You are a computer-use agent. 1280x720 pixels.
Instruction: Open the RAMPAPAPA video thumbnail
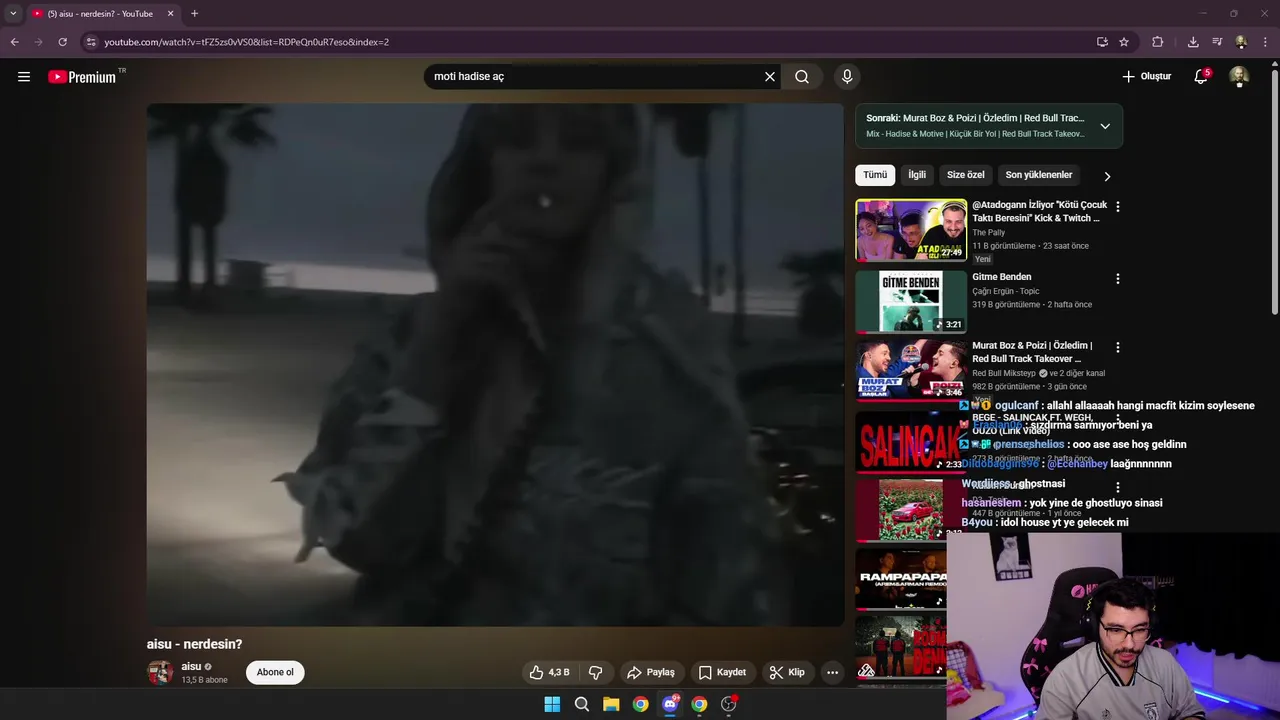pos(900,579)
